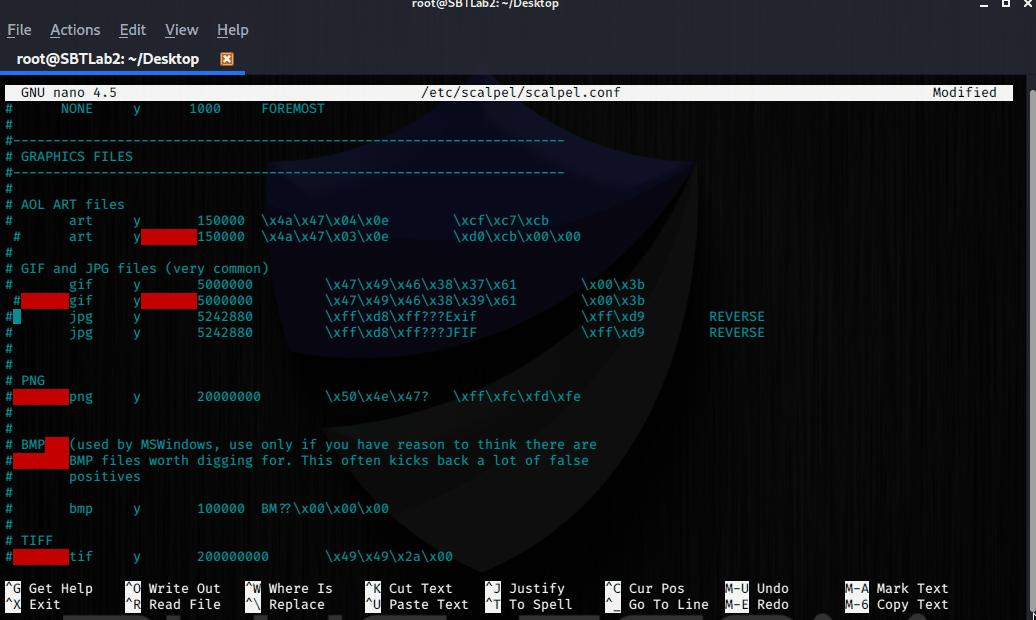The height and width of the screenshot is (620, 1036).
Task: Click the Paste Text shortcut ^U
Action: tap(417, 604)
